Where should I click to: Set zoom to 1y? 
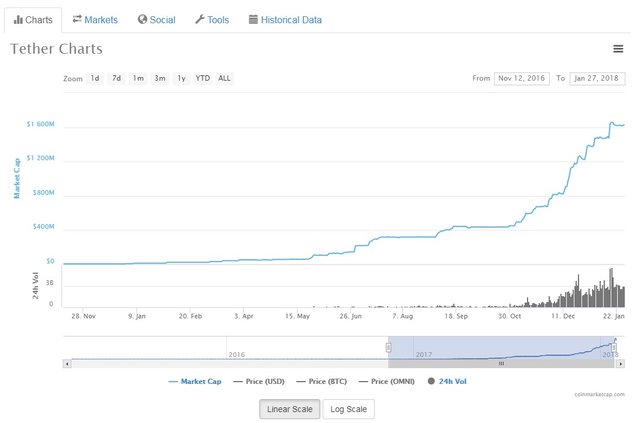point(182,78)
